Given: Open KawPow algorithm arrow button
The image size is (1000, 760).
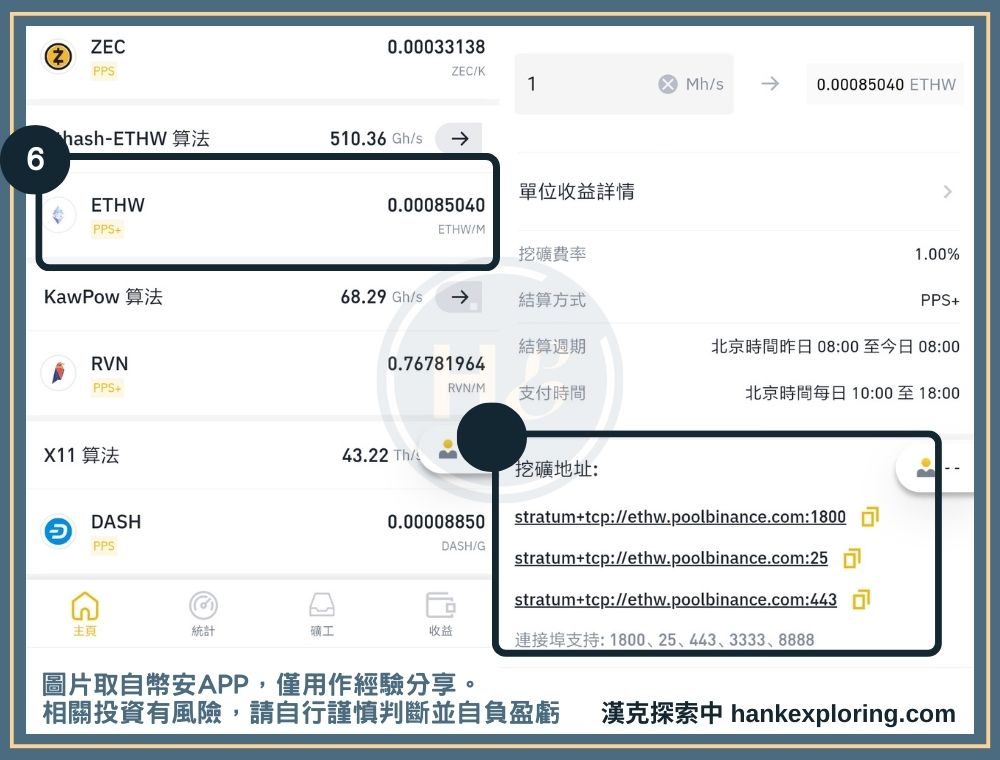Looking at the screenshot, I should click(x=459, y=296).
